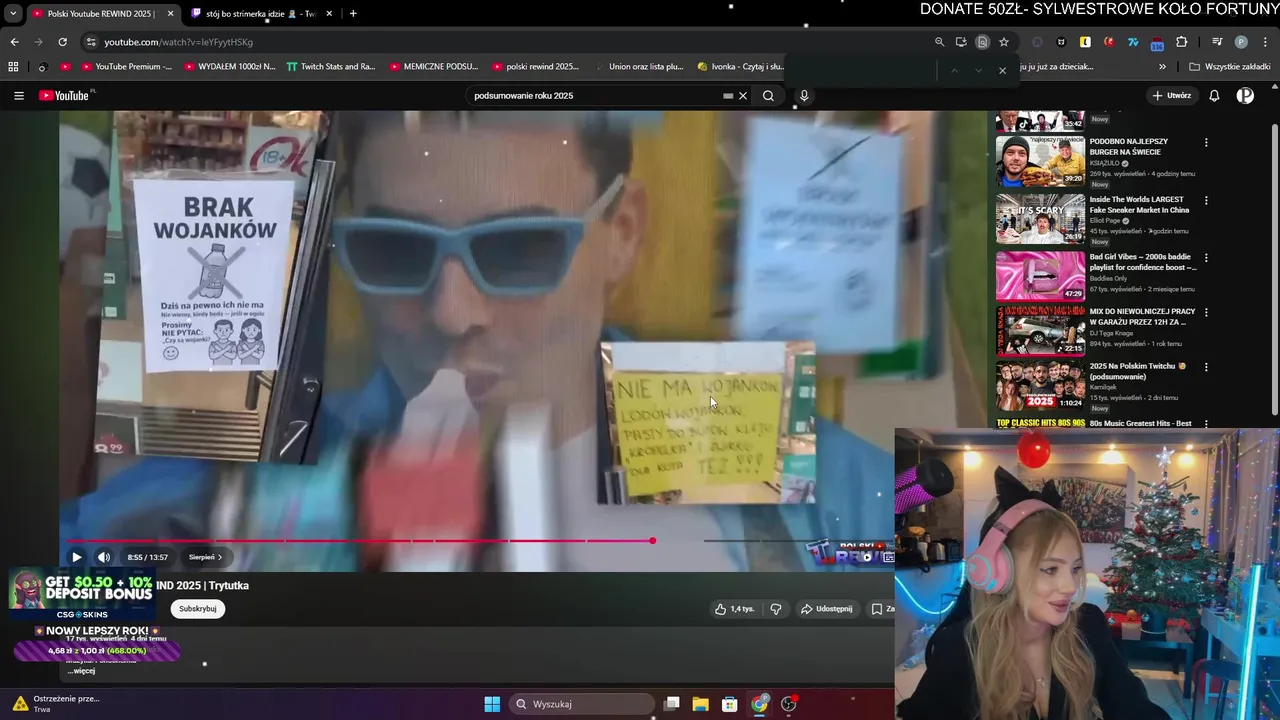Bookmark this page with the star icon

[x=1004, y=42]
